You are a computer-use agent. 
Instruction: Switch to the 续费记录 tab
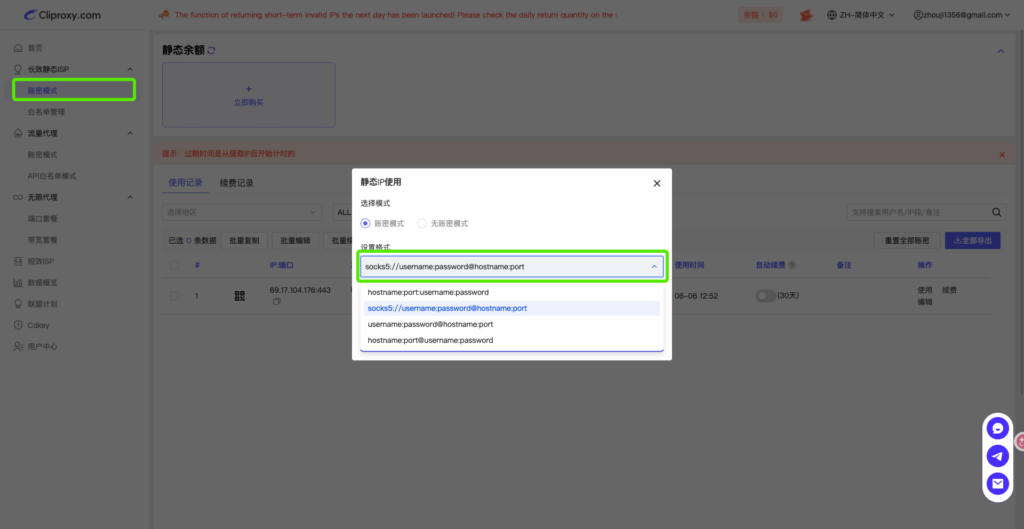tap(236, 183)
